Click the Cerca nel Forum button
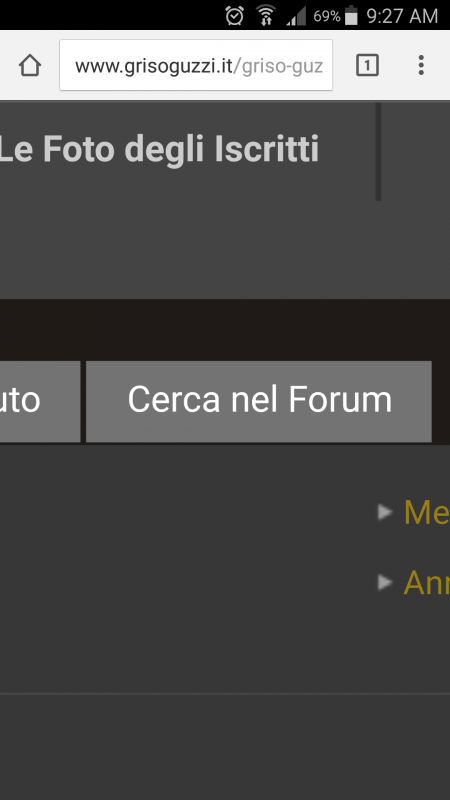Viewport: 450px width, 800px height. coord(259,402)
